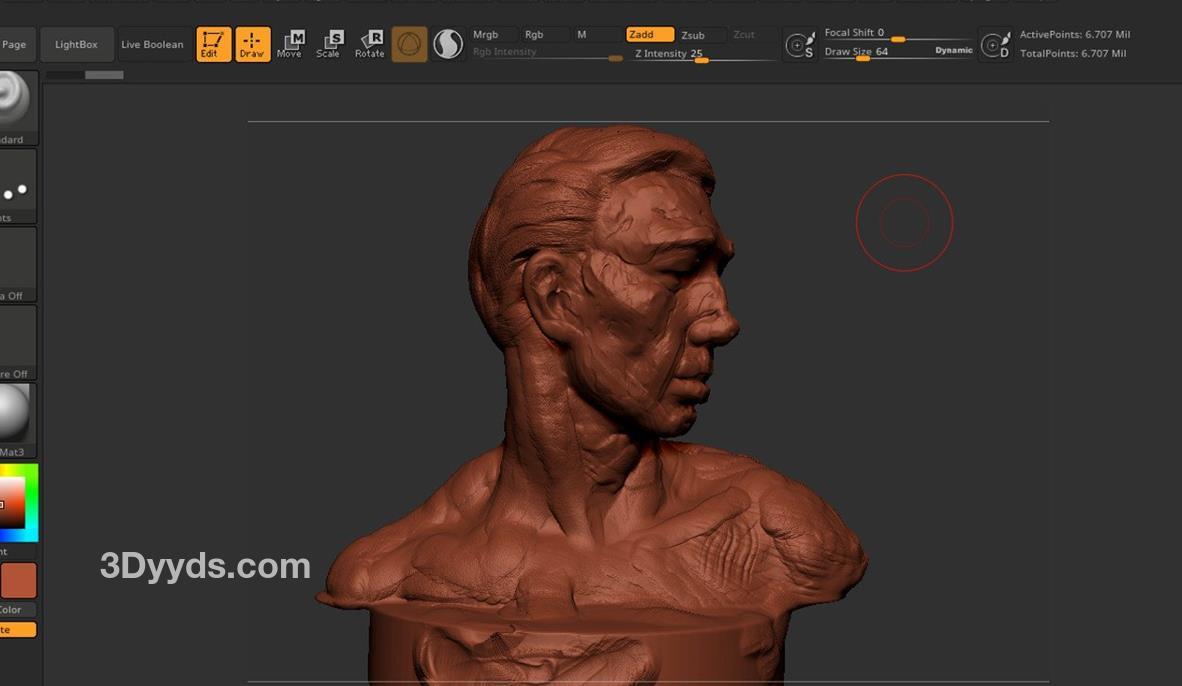The width and height of the screenshot is (1182, 686).
Task: Click the main color swatch
Action: coord(18,581)
